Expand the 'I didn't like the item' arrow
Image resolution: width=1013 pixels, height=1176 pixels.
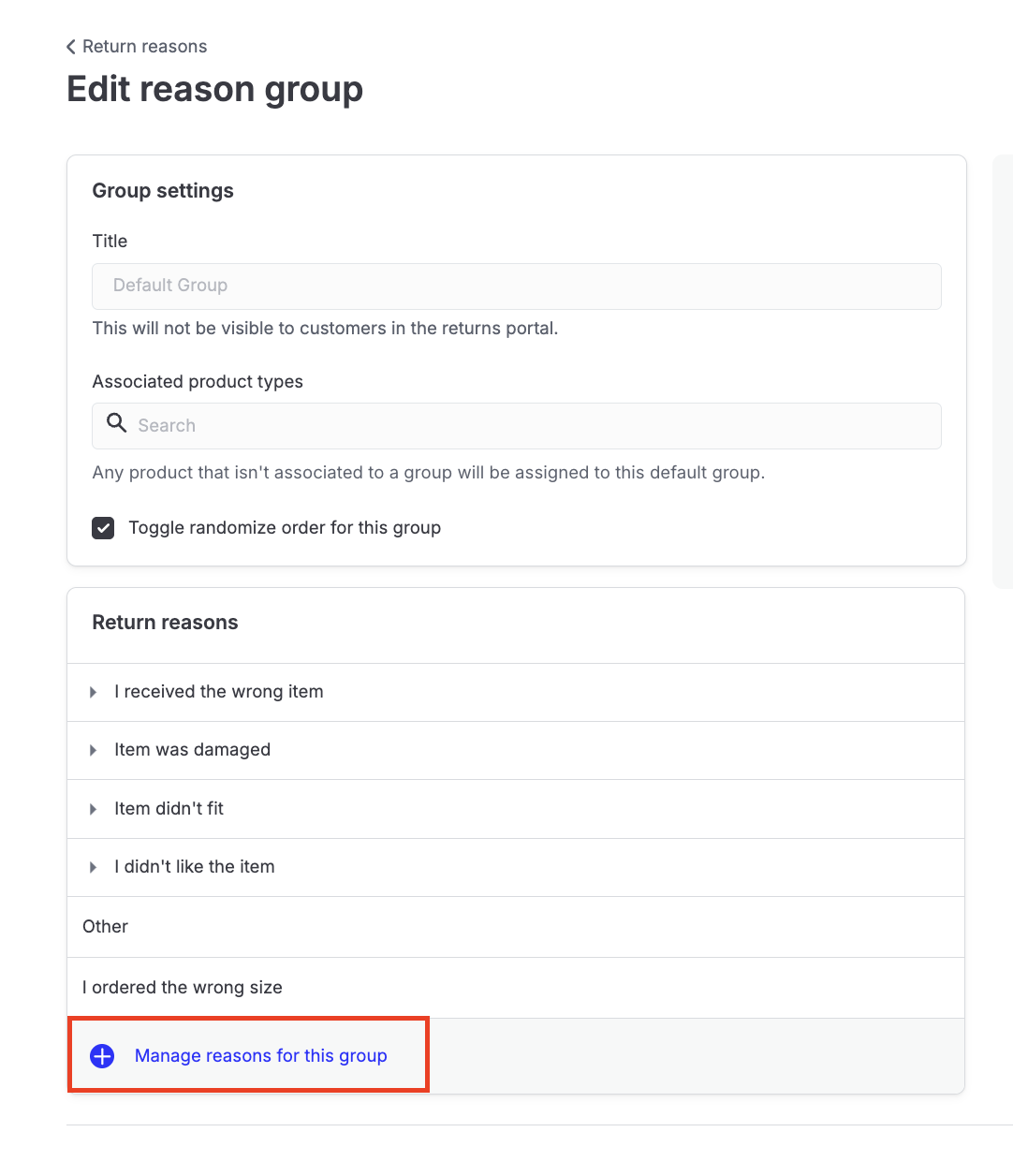pyautogui.click(x=93, y=867)
